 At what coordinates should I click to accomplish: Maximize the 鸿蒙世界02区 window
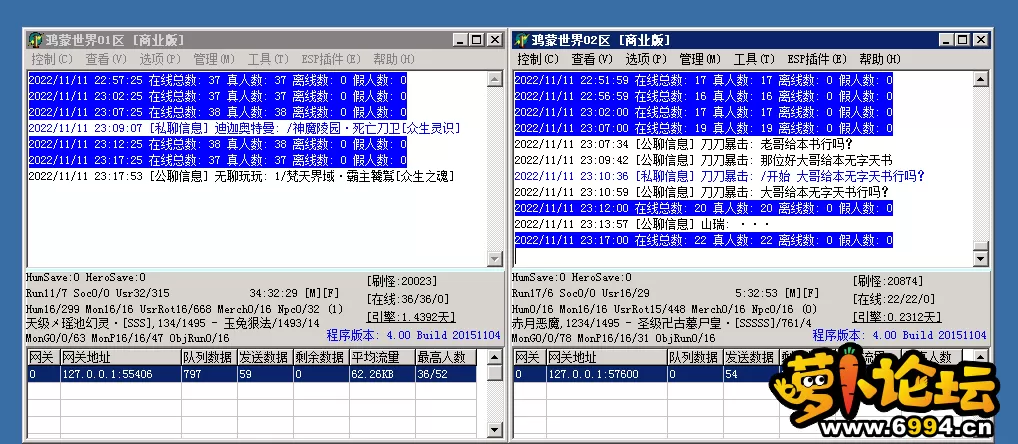962,40
